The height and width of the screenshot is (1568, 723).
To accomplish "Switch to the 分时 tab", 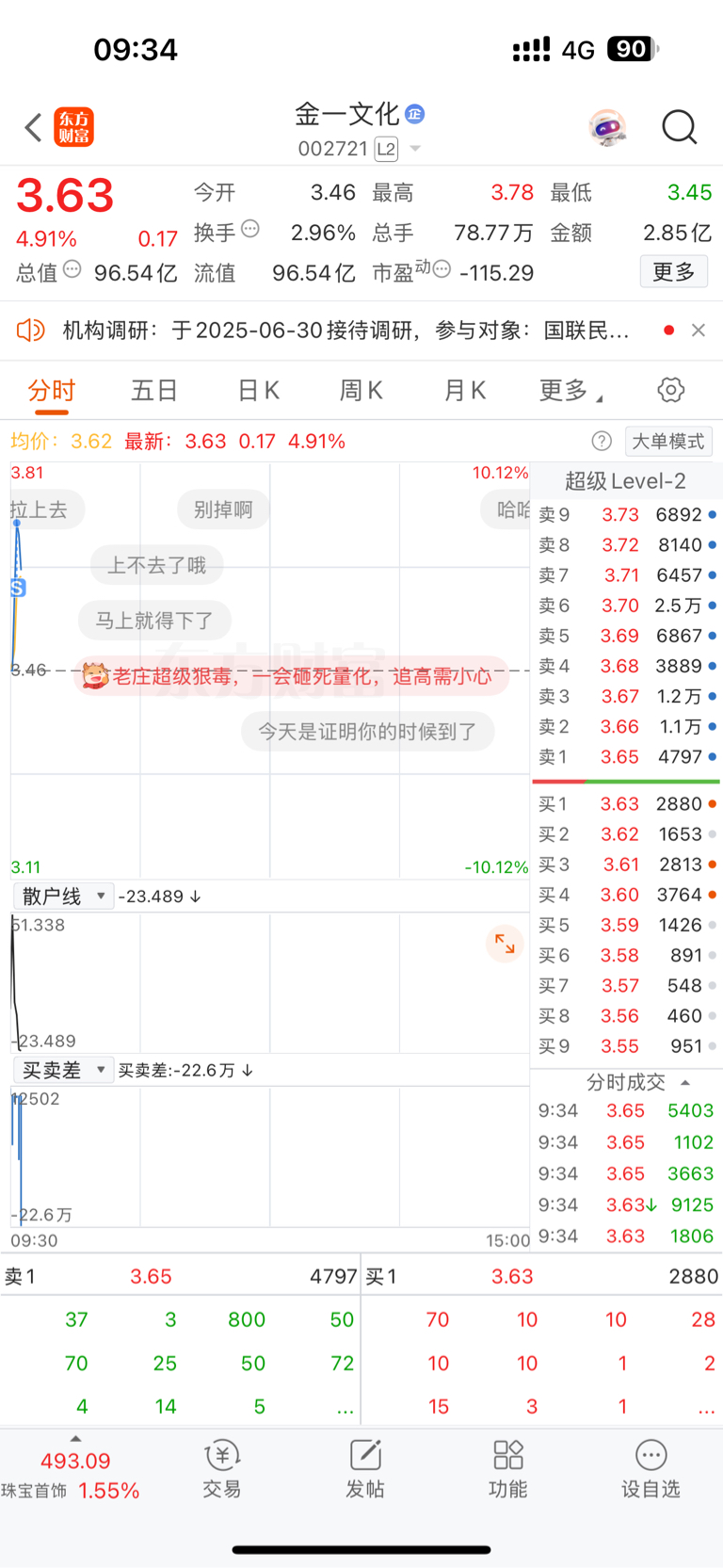I will pyautogui.click(x=52, y=390).
